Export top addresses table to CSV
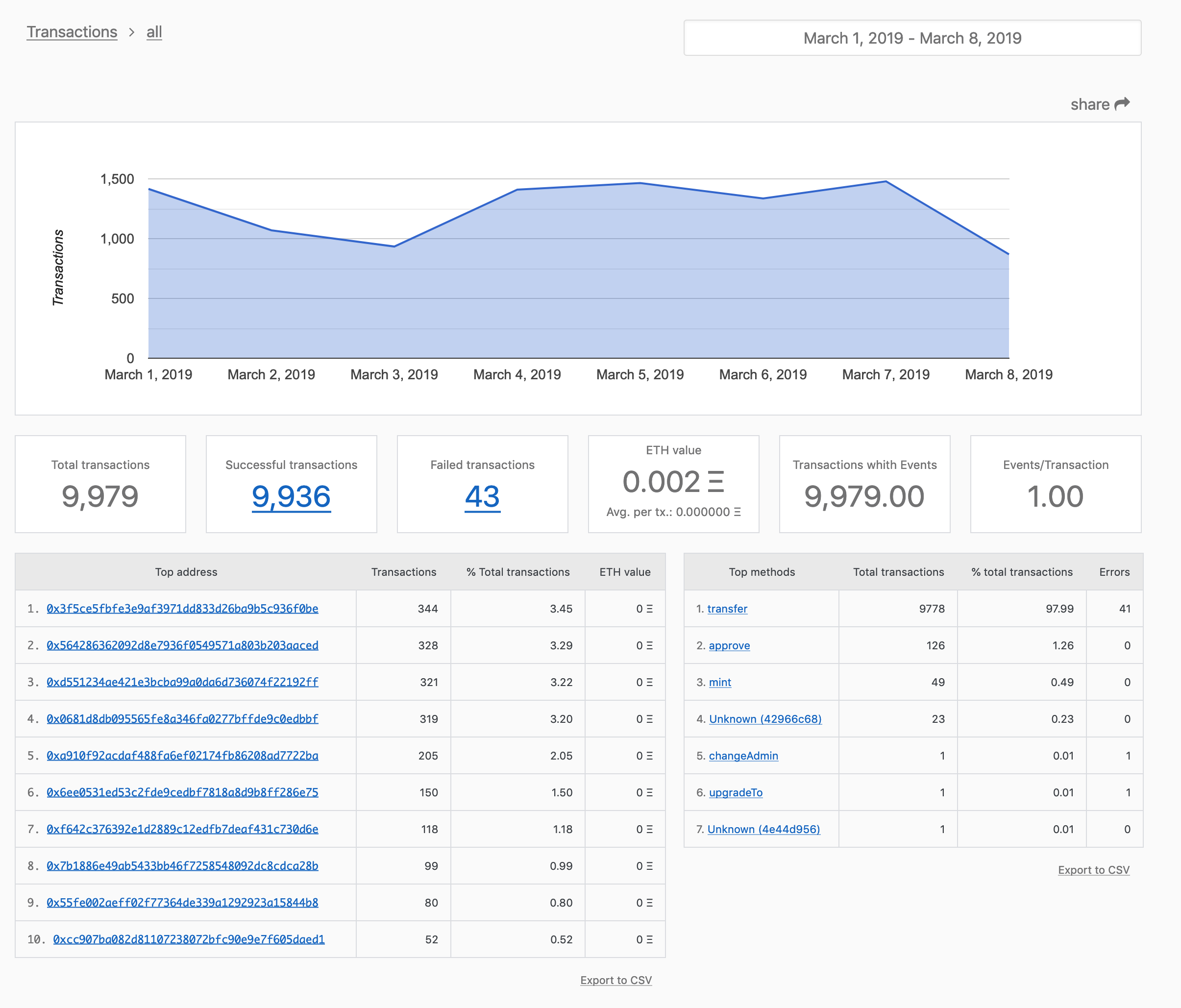 click(615, 980)
